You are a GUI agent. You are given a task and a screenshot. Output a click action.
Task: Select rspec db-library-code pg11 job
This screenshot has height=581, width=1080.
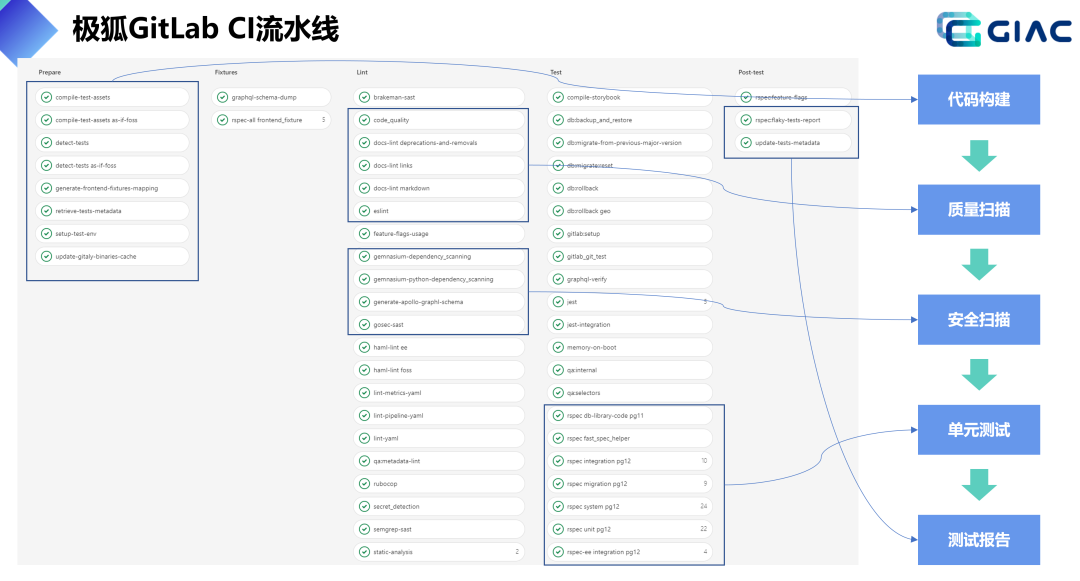tap(630, 415)
